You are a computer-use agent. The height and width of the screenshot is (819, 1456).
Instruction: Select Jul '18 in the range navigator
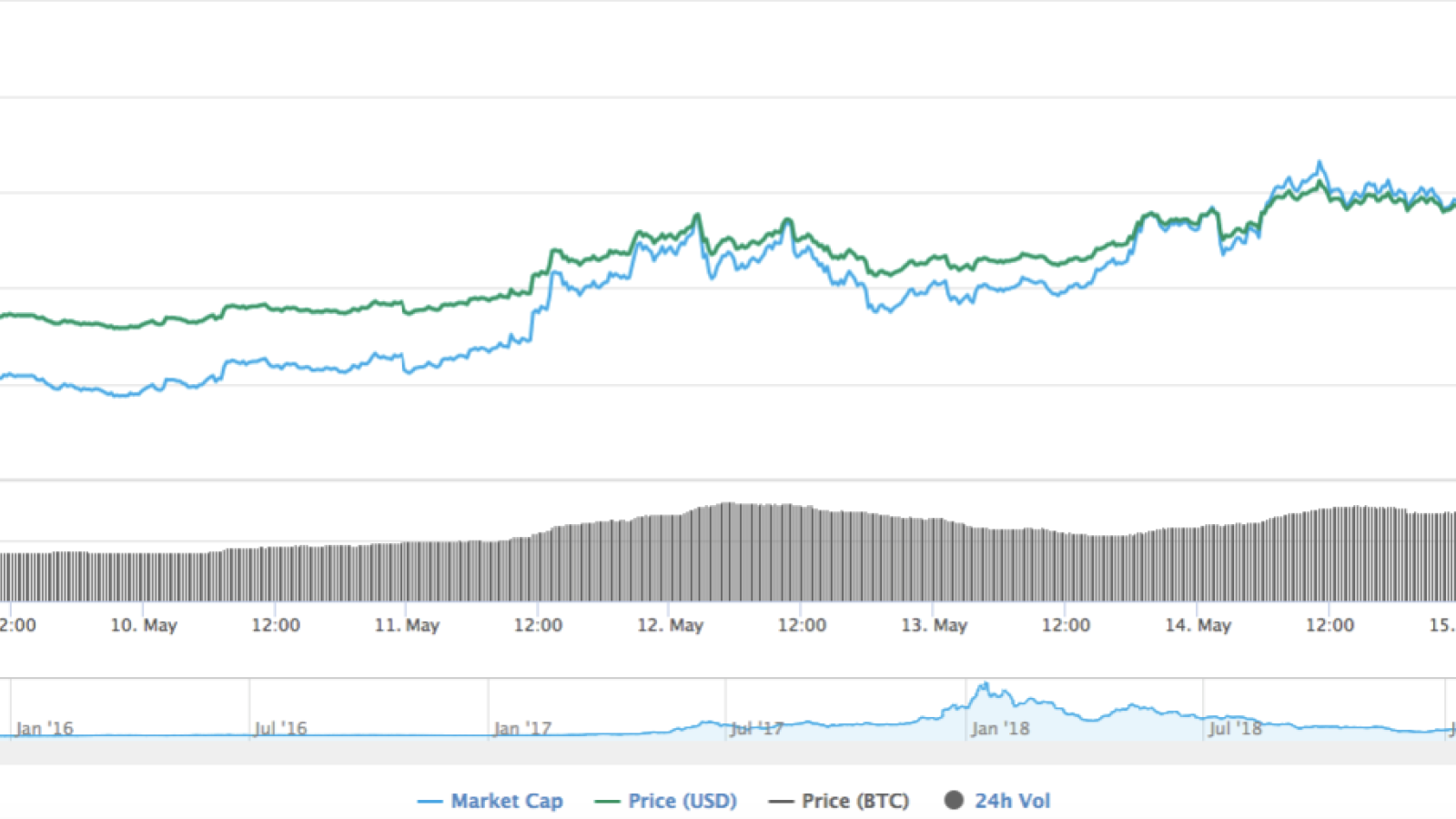(1235, 728)
